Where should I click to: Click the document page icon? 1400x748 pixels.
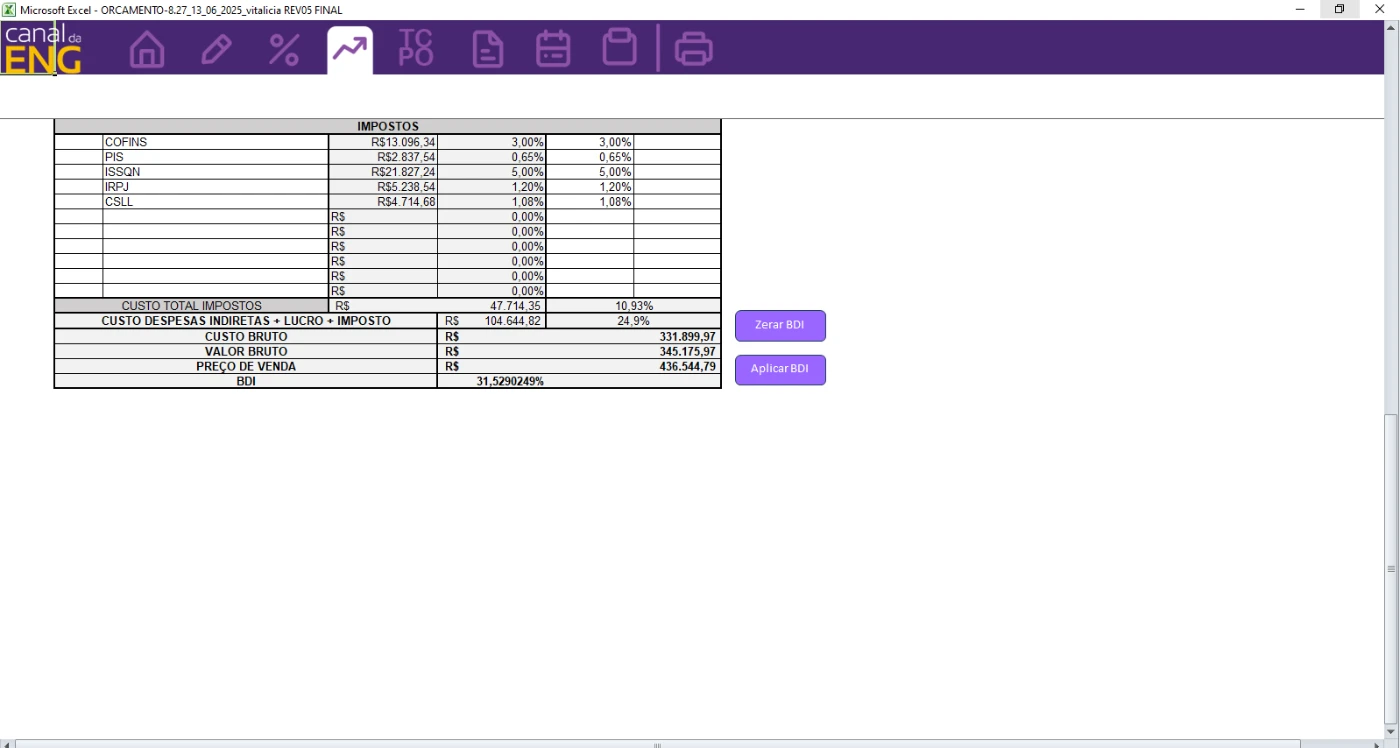(487, 49)
